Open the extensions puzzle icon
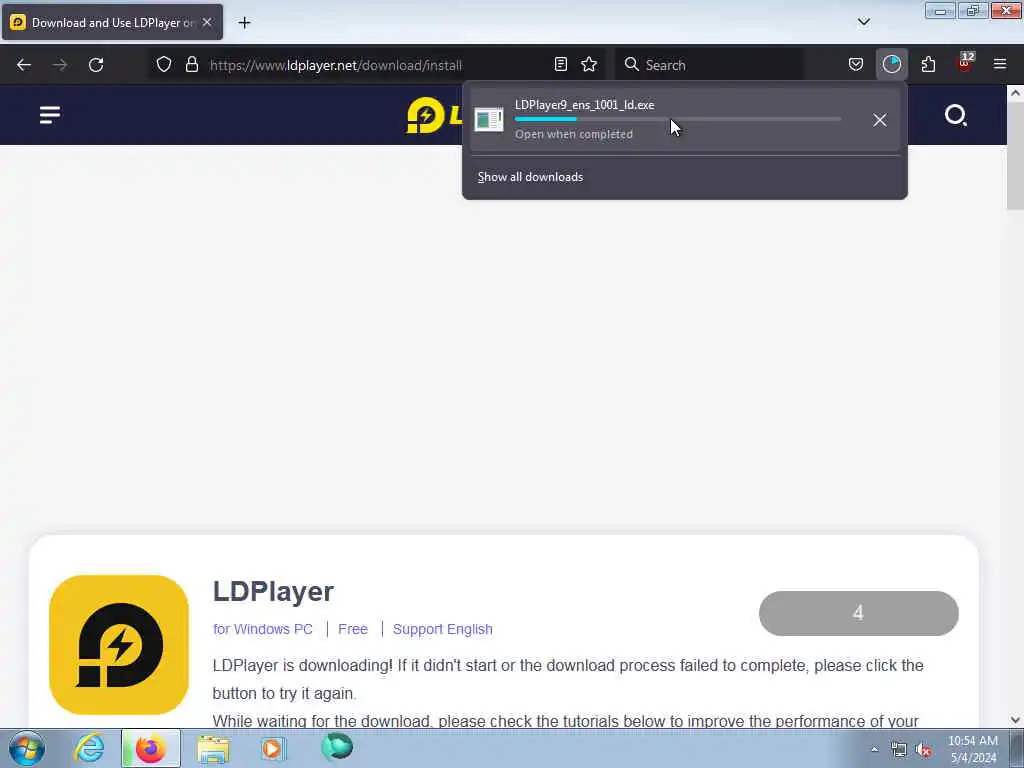 tap(928, 64)
